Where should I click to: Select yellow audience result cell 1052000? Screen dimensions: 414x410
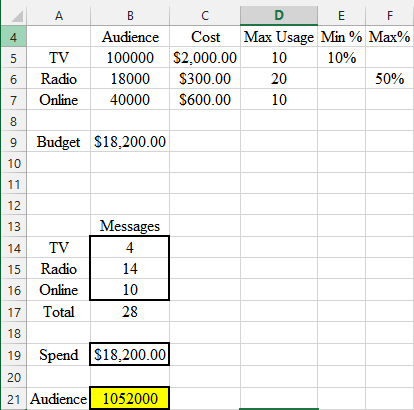click(130, 399)
